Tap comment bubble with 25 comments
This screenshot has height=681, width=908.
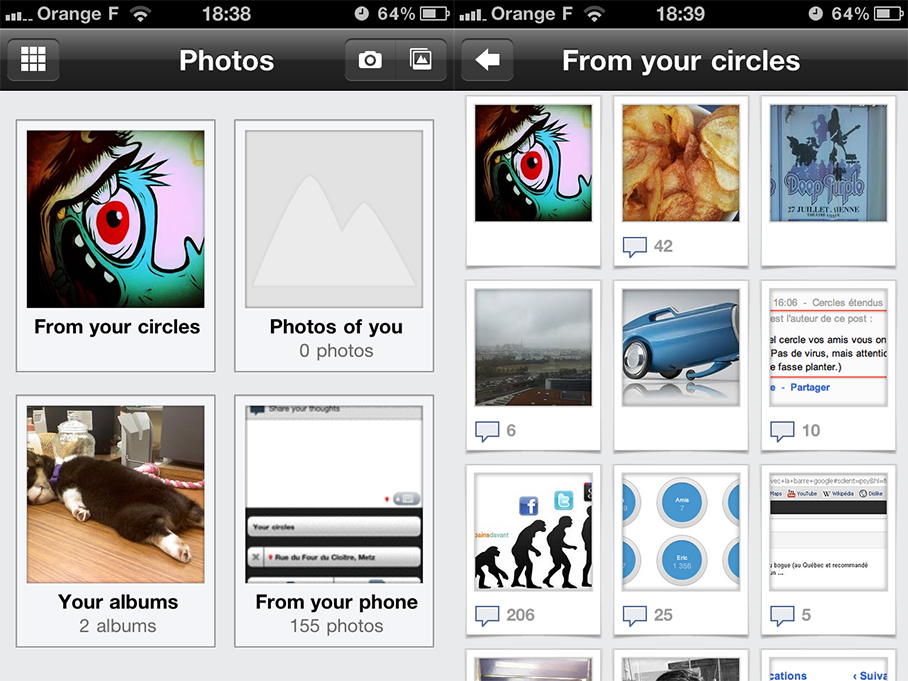635,615
